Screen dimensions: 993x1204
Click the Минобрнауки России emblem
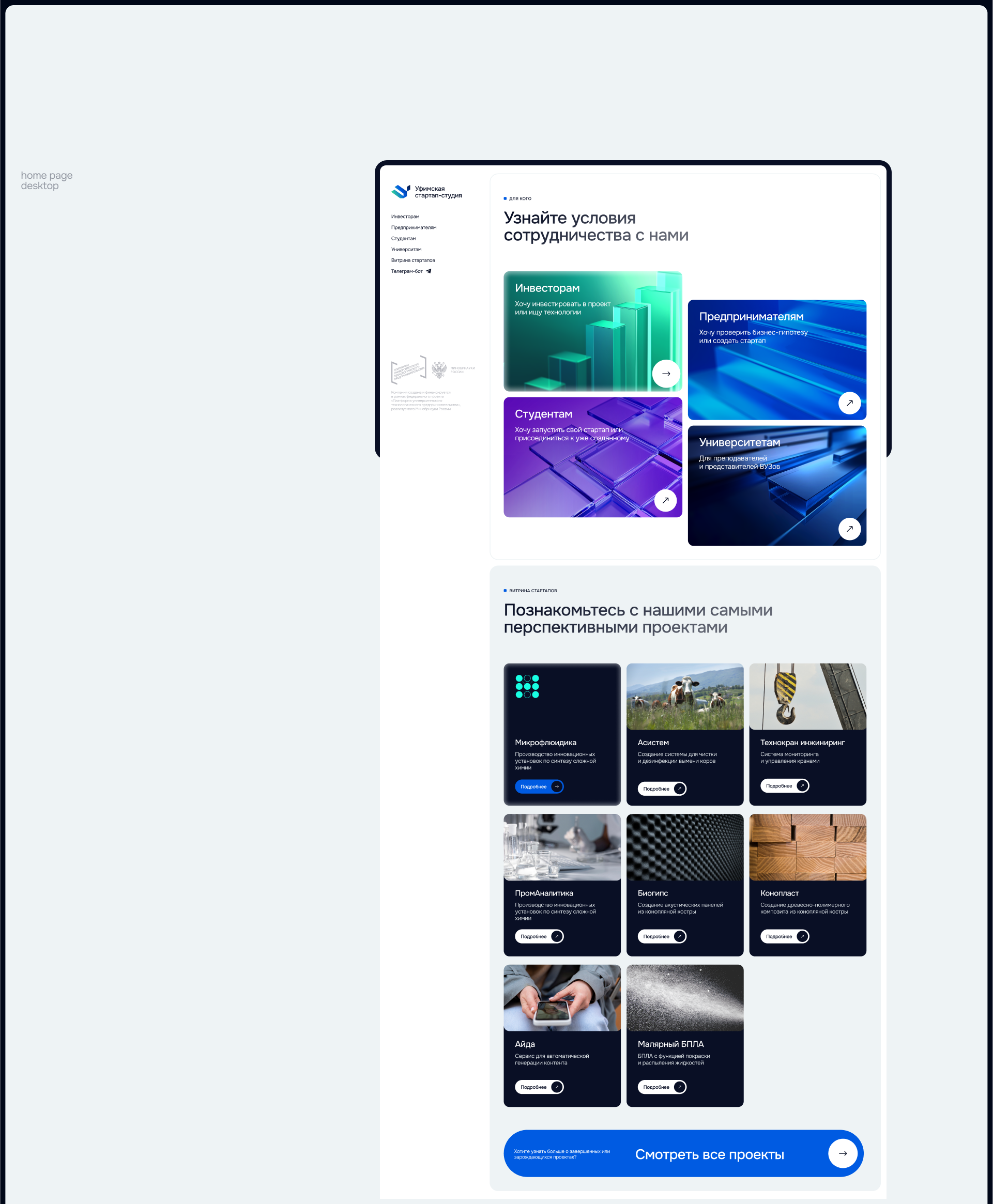(x=439, y=370)
